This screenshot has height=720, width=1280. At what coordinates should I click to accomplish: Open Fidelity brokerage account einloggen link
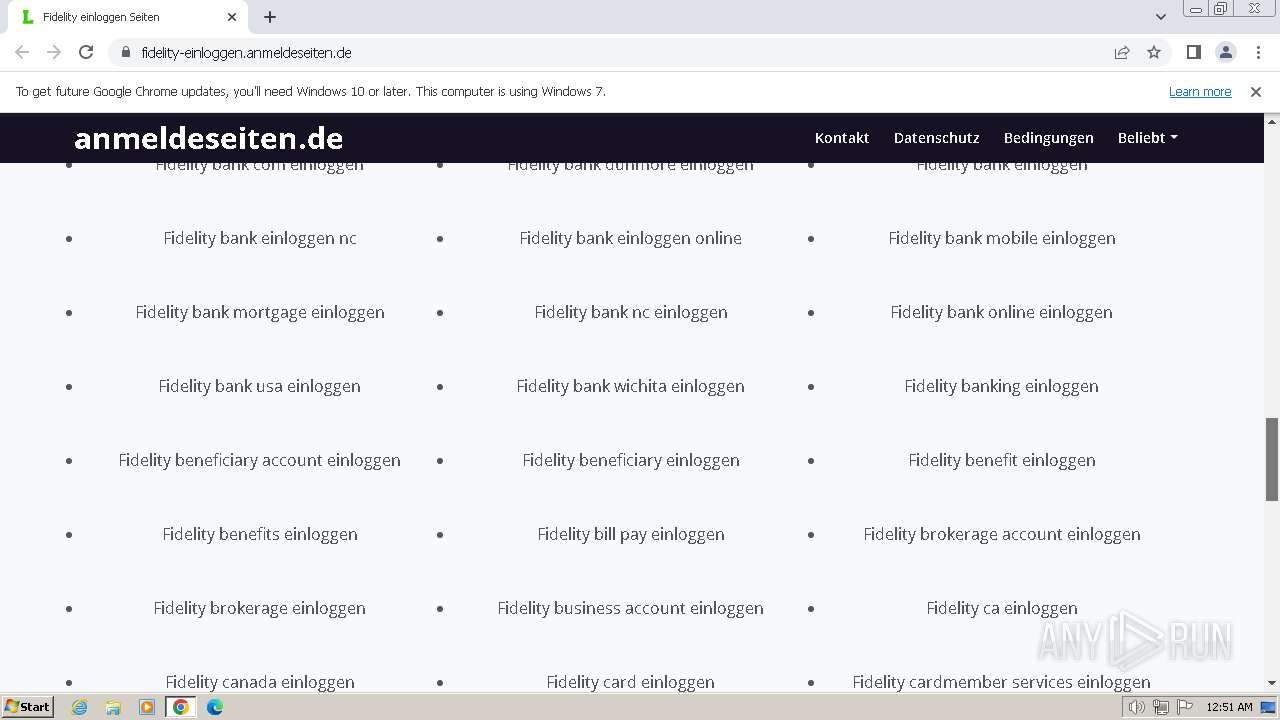[x=1002, y=534]
